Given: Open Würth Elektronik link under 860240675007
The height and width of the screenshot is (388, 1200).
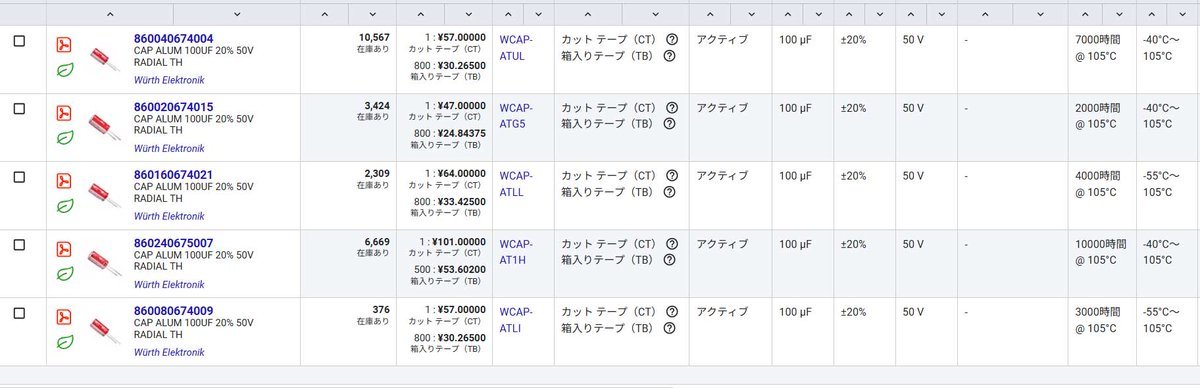Looking at the screenshot, I should pyautogui.click(x=169, y=284).
